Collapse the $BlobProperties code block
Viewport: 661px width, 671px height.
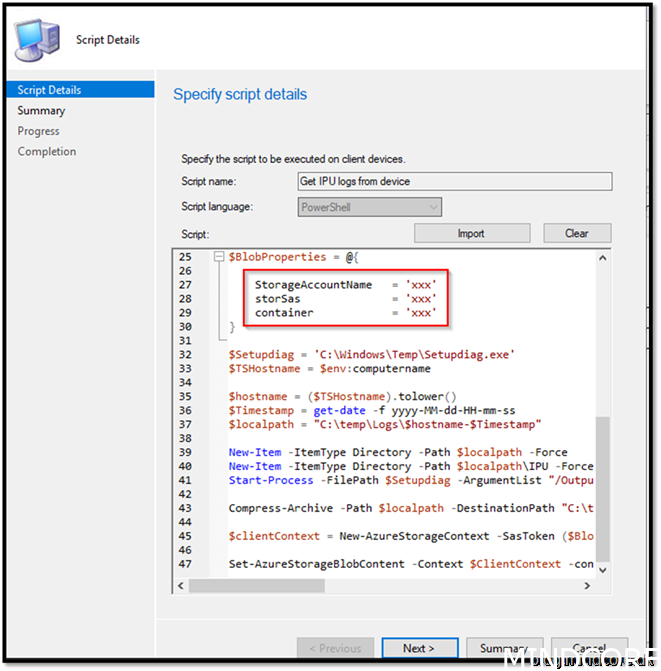(219, 257)
